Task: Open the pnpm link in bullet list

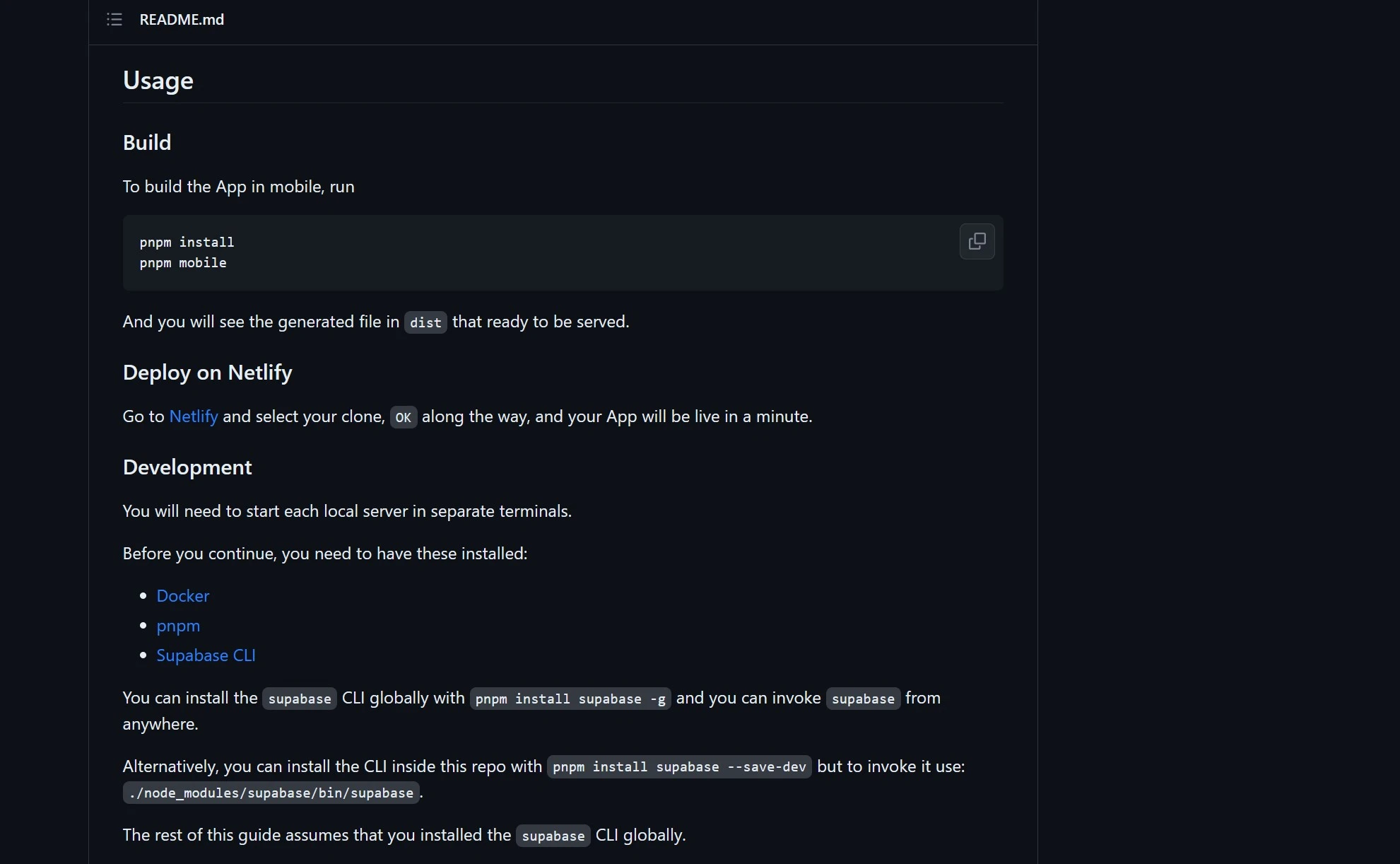Action: pyautogui.click(x=178, y=626)
